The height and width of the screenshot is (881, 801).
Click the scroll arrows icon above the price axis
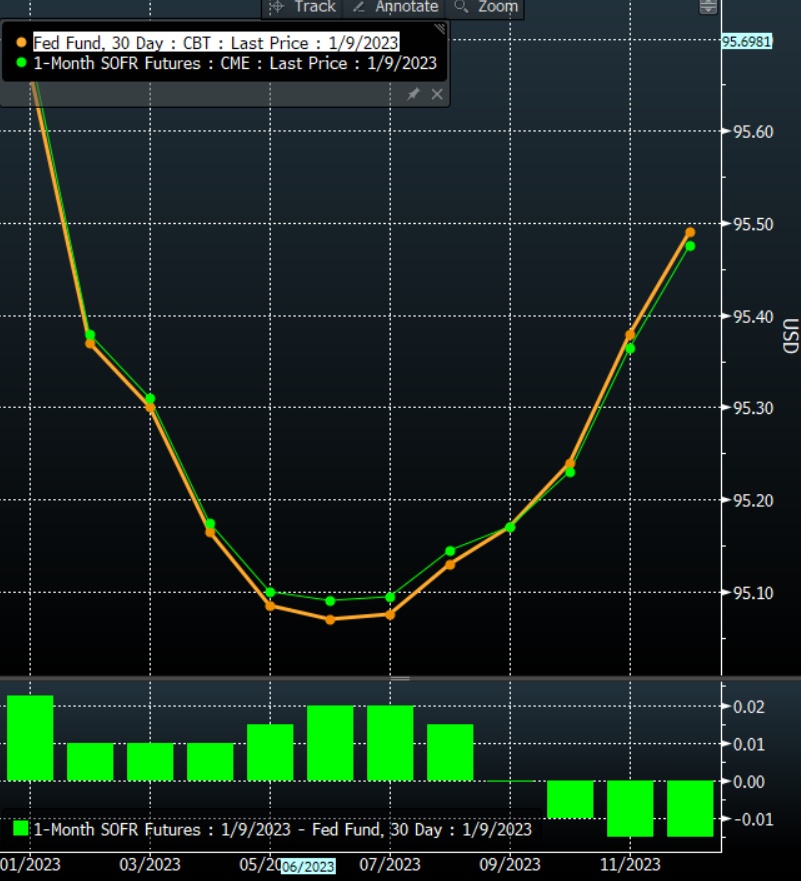[708, 7]
